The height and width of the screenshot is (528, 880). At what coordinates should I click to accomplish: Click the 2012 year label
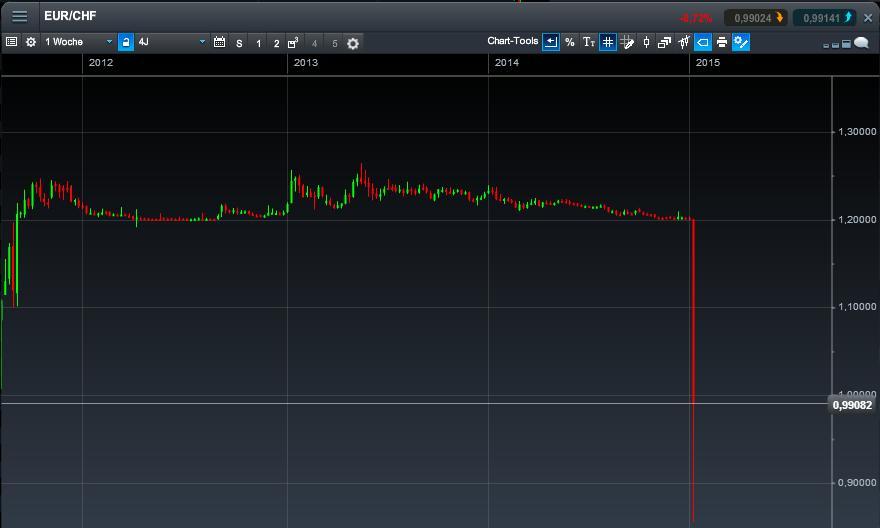[x=101, y=63]
